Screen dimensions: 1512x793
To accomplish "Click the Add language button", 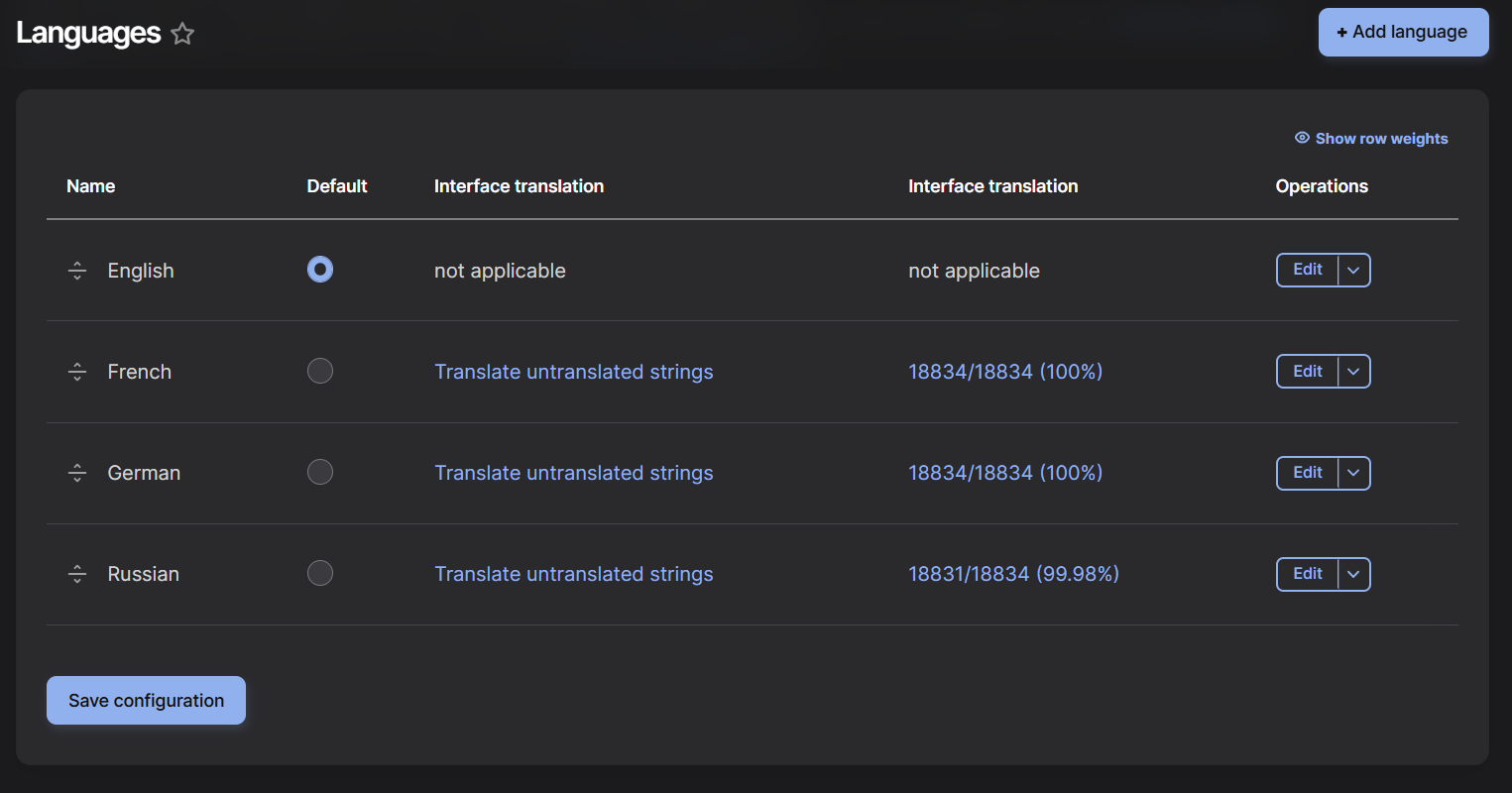I will click(1403, 32).
